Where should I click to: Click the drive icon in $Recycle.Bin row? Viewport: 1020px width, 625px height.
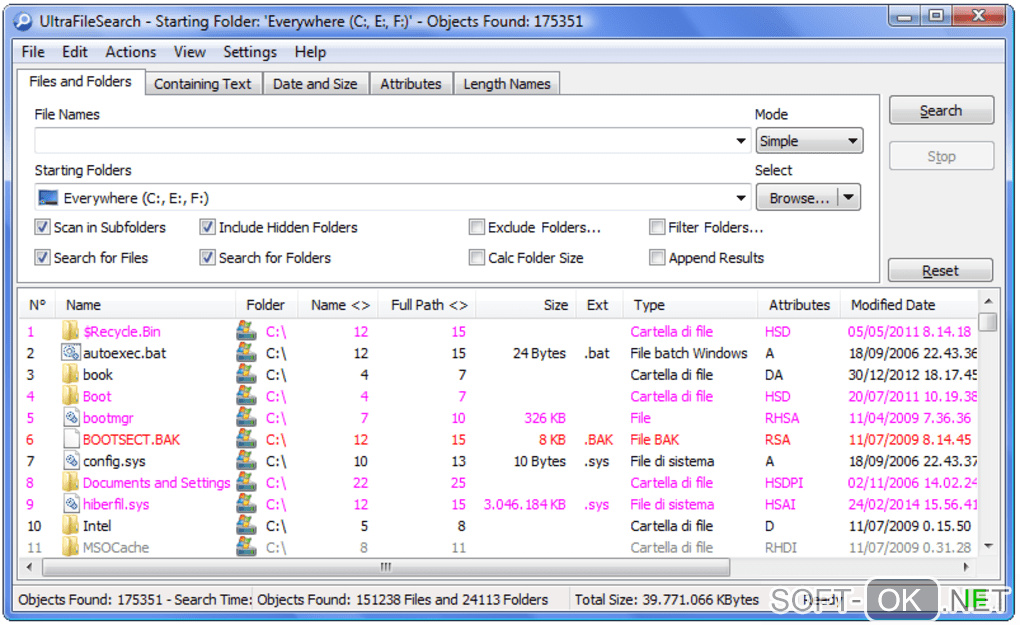coord(246,331)
